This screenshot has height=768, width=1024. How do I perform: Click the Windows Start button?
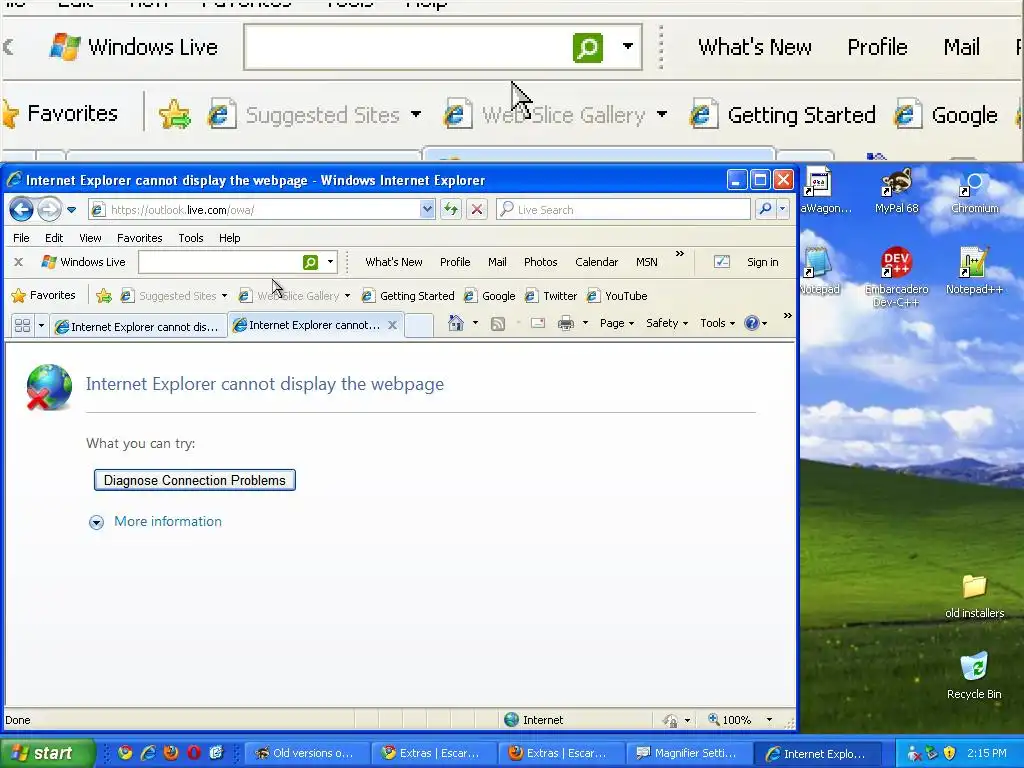coord(47,753)
